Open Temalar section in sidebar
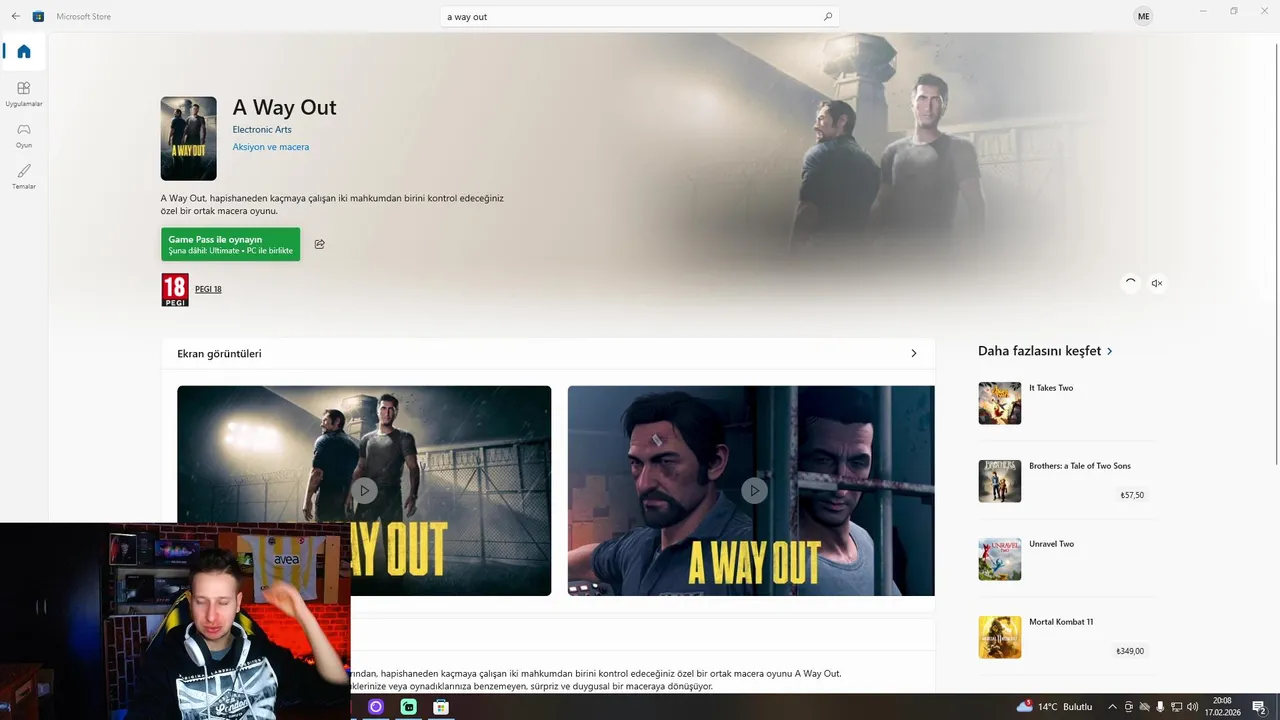Screen dimensions: 1280x720 24,176
